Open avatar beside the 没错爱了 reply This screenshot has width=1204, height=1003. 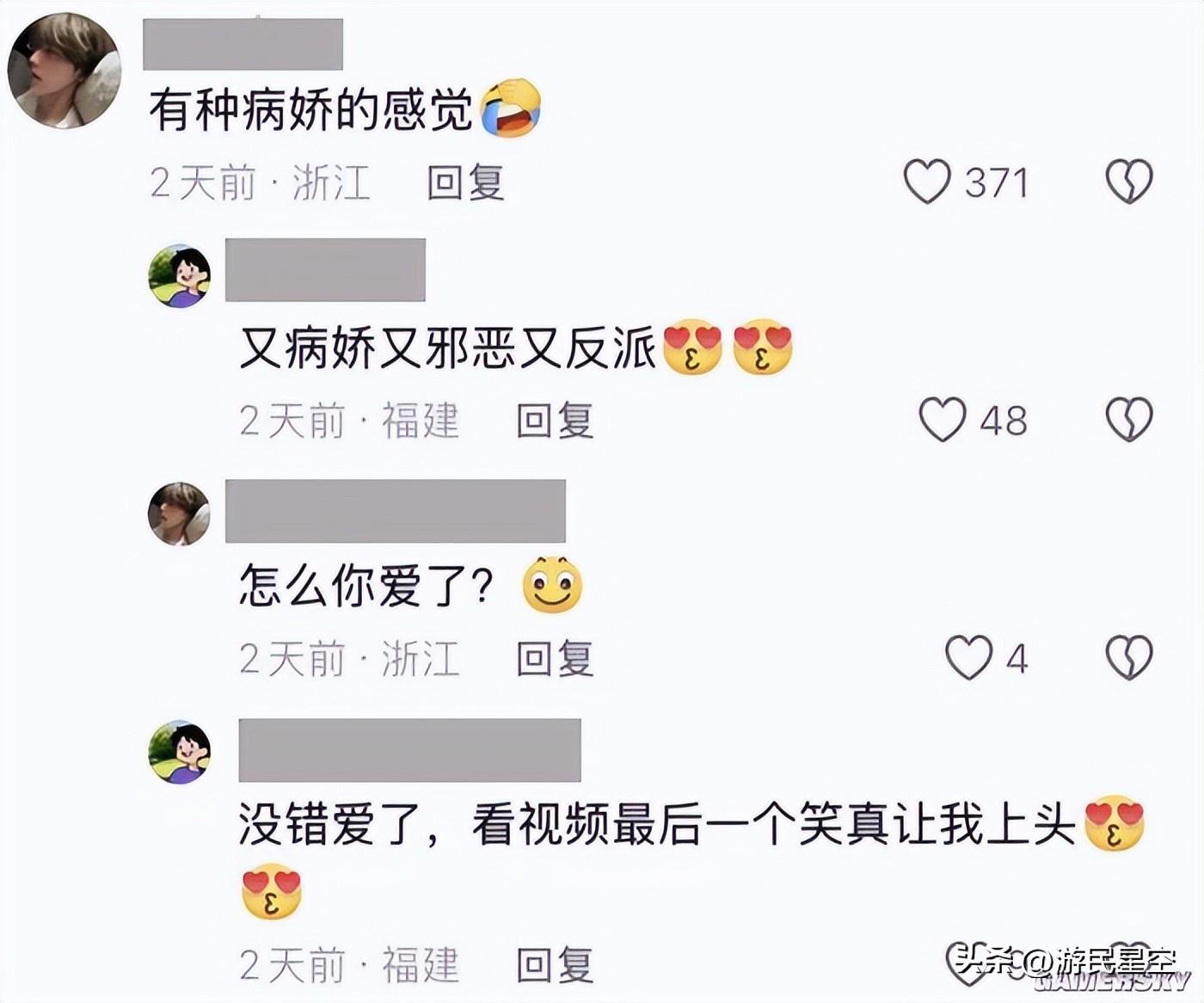coord(179,752)
